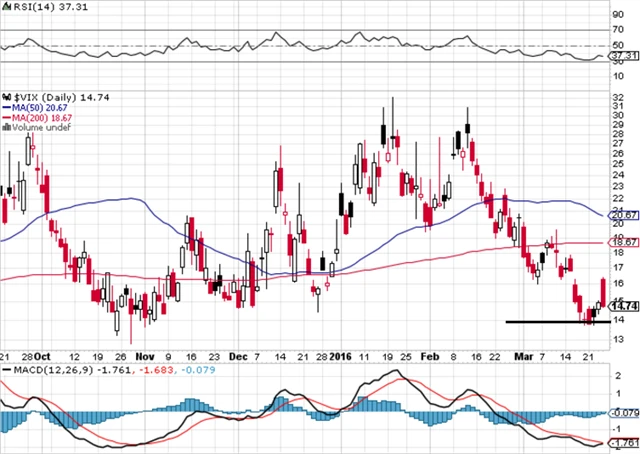Viewport: 640px width, 454px height.
Task: Click the -1.761 MACD value tag
Action: click(x=623, y=440)
